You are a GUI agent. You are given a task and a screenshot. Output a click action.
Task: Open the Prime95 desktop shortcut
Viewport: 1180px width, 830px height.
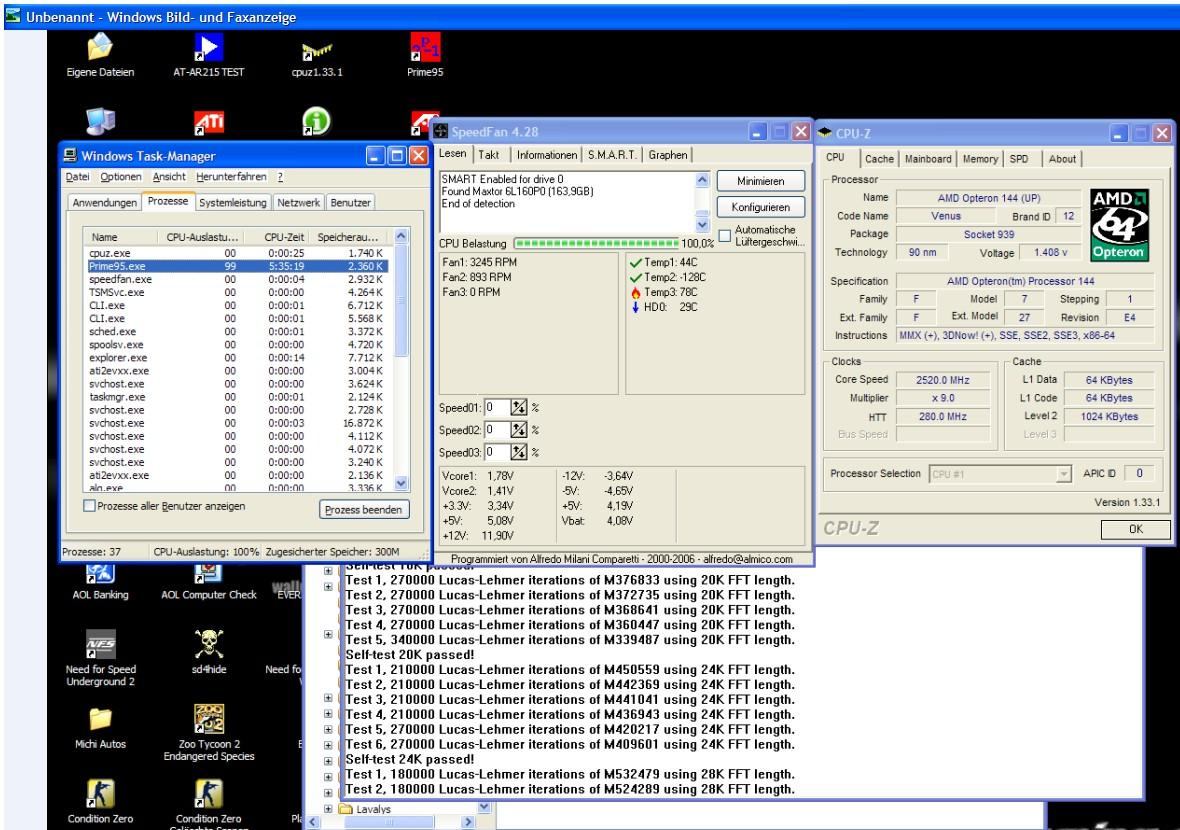coord(425,54)
